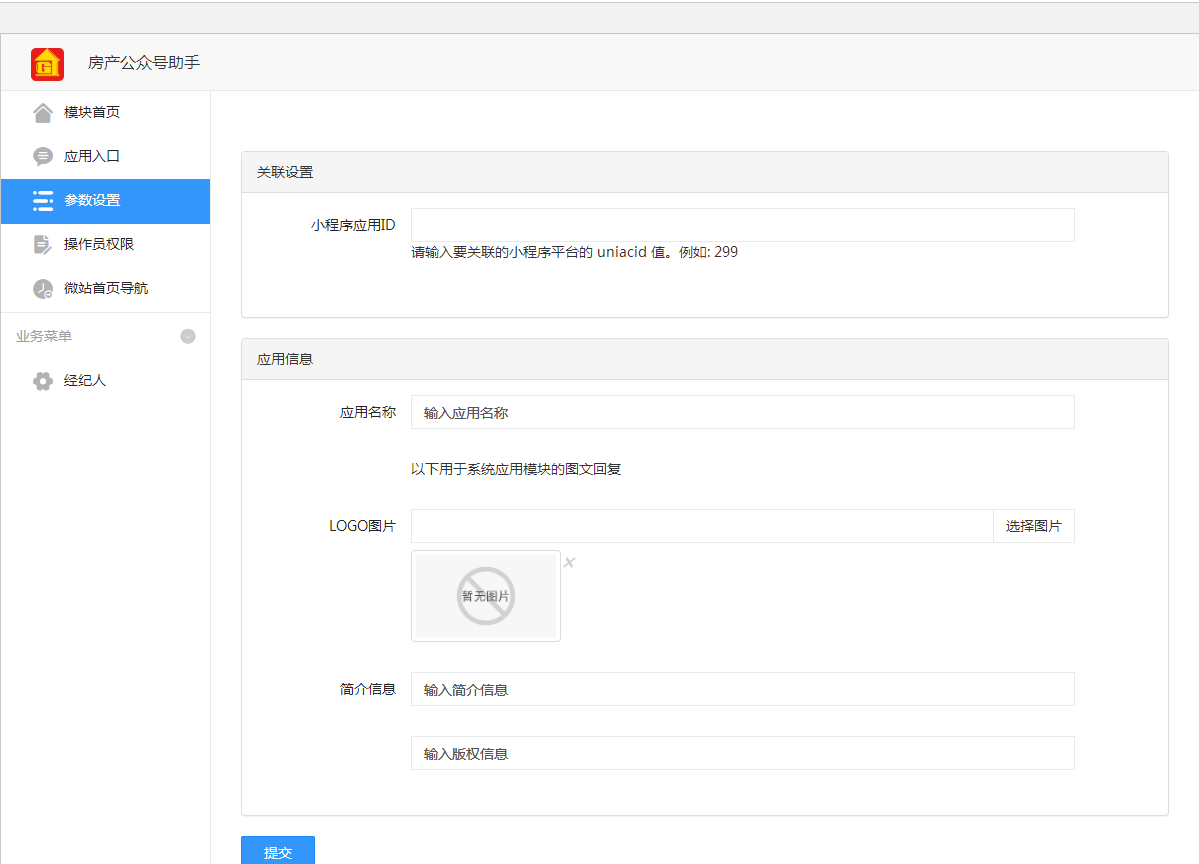Click the clock icon beside 微站首页导航
1199x864 pixels.
(x=43, y=288)
